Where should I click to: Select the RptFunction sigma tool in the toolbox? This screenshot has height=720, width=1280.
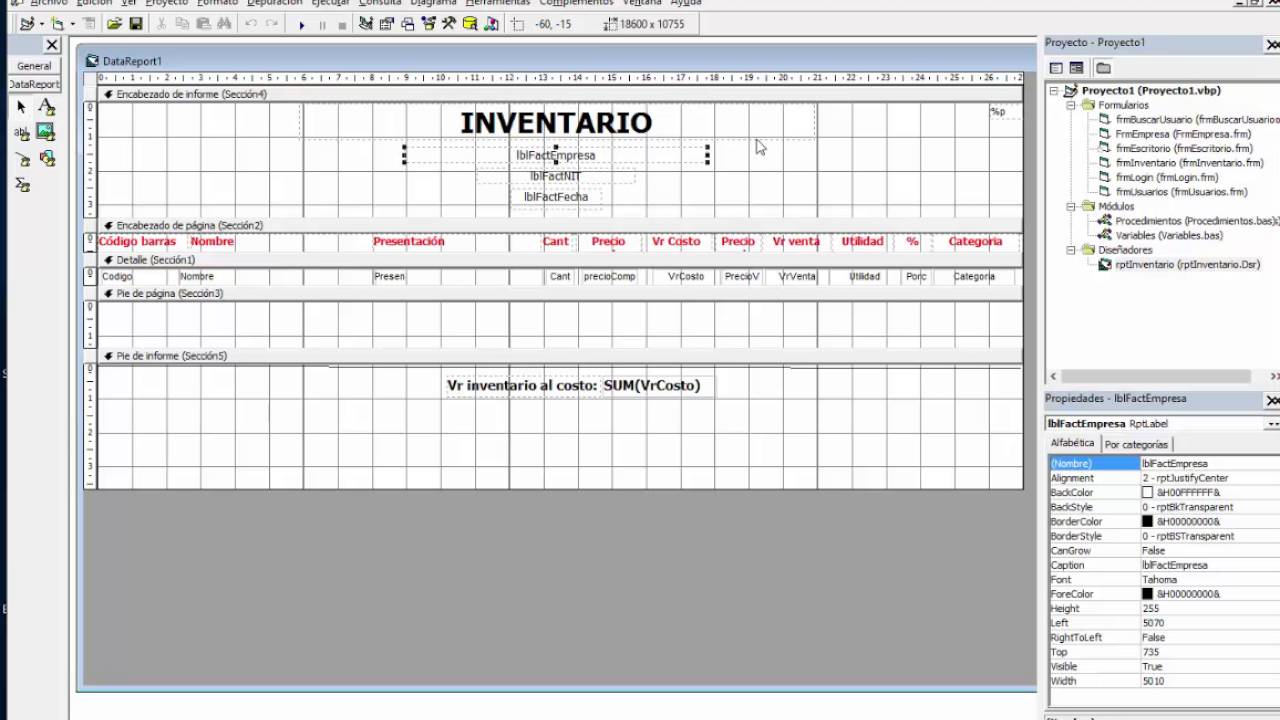[x=22, y=184]
